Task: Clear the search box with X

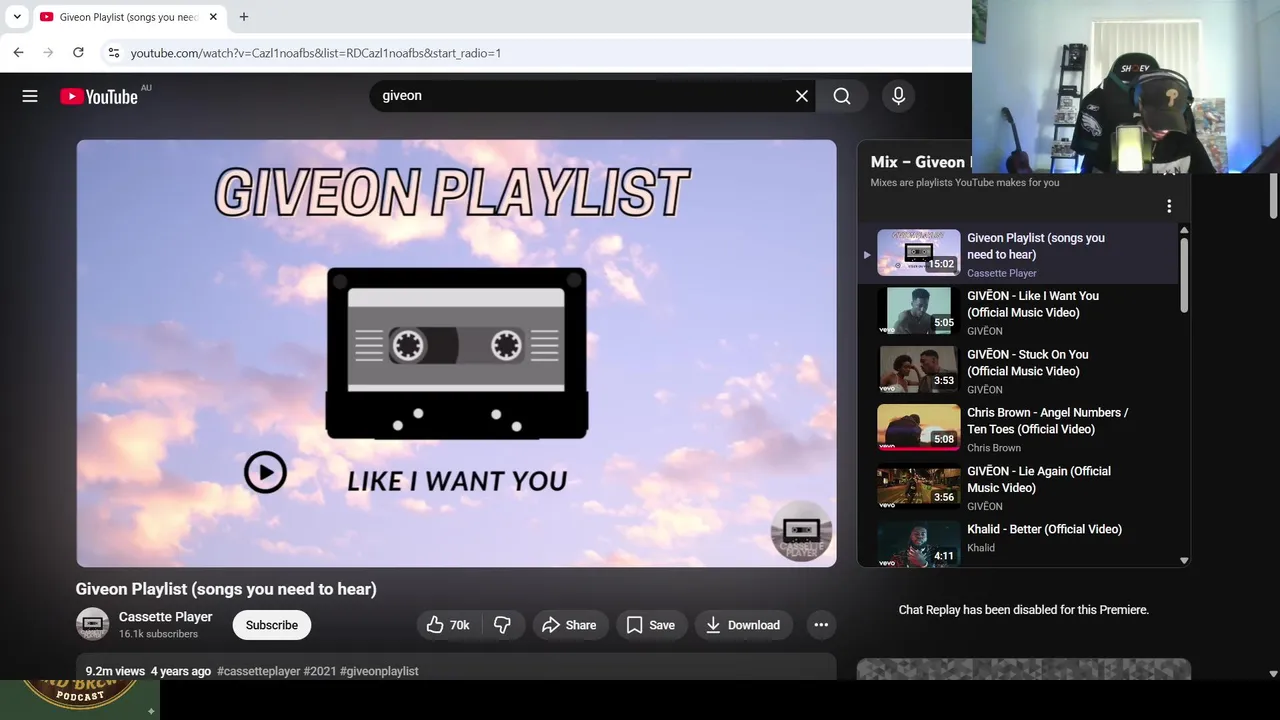Action: [x=802, y=96]
